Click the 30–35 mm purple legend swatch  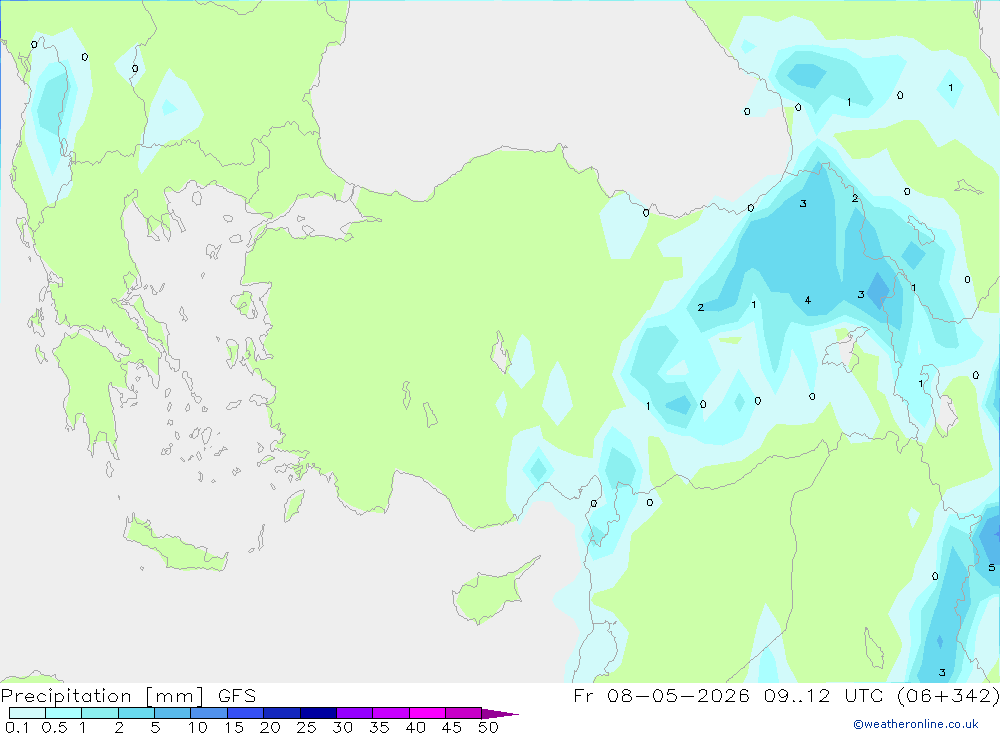click(x=354, y=713)
